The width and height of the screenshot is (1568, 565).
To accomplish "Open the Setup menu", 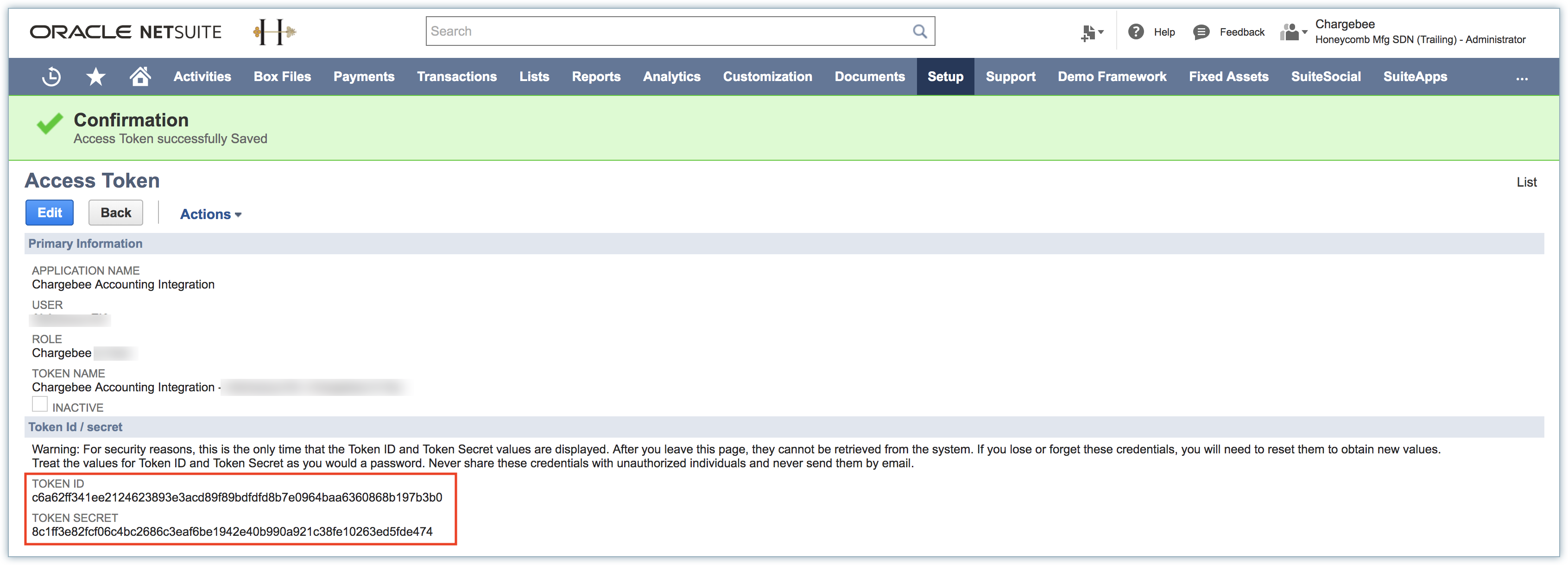I will tap(945, 76).
